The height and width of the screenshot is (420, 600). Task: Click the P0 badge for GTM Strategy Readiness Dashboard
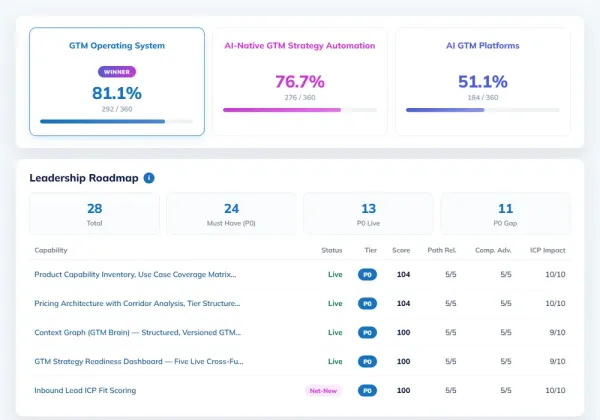[x=367, y=361]
